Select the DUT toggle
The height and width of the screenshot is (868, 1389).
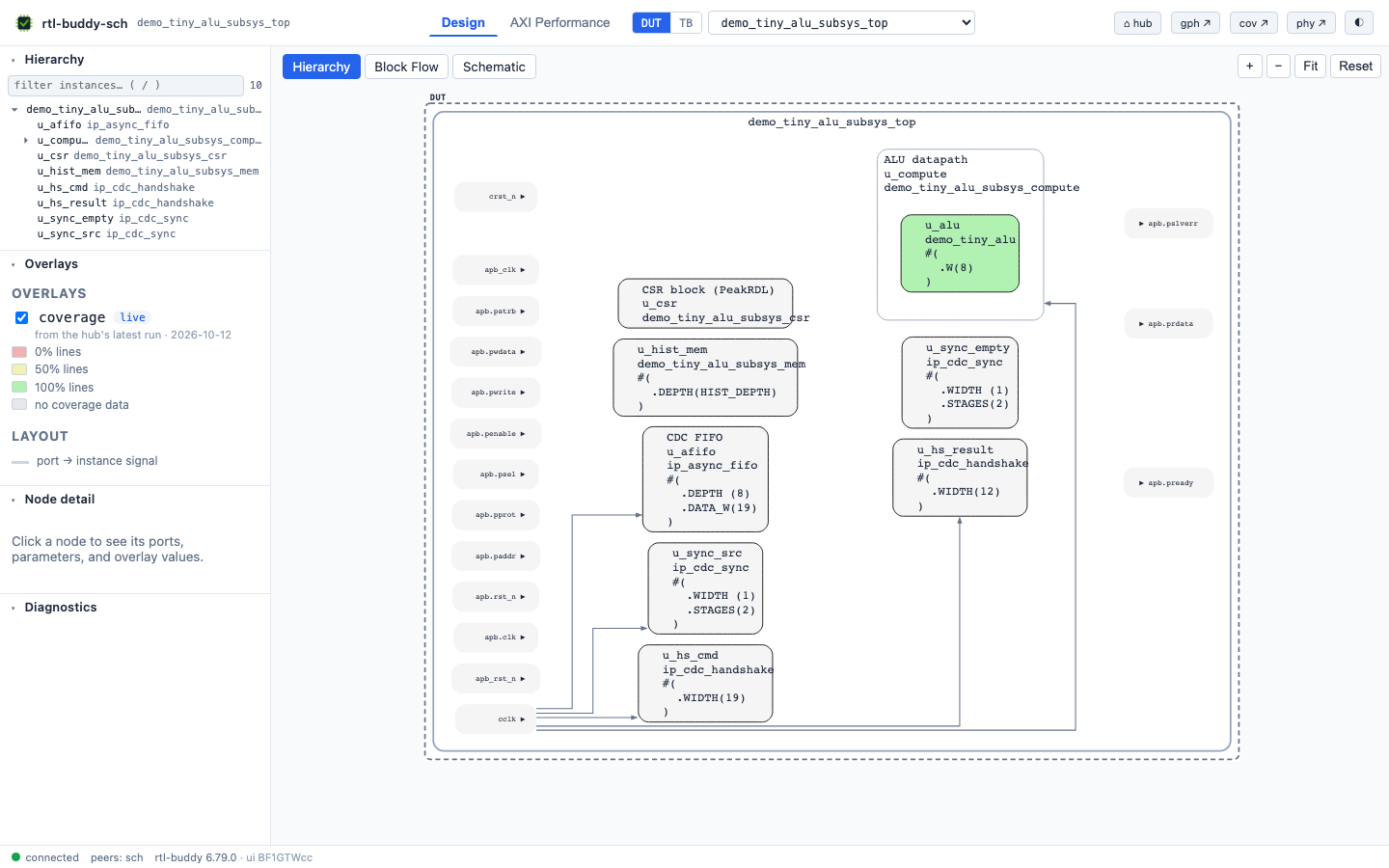point(651,23)
